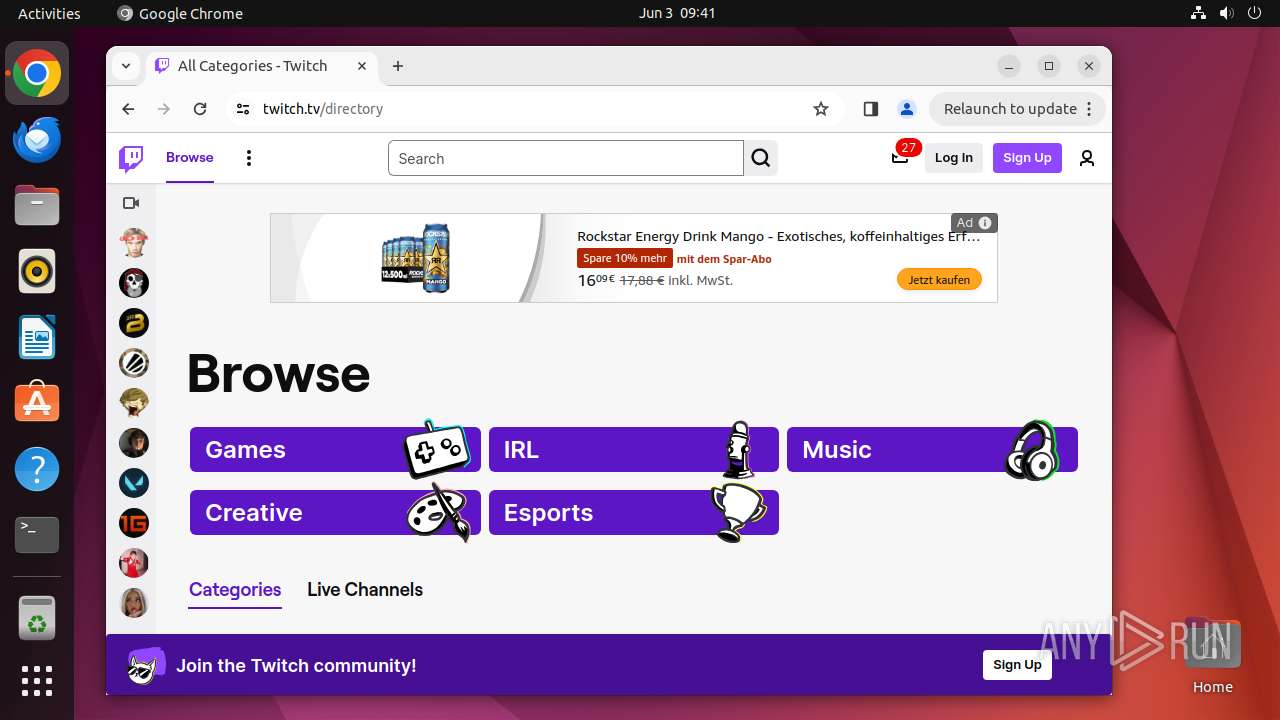Viewport: 1280px width, 720px height.
Task: Open the Chrome profile avatar
Action: tap(907, 109)
